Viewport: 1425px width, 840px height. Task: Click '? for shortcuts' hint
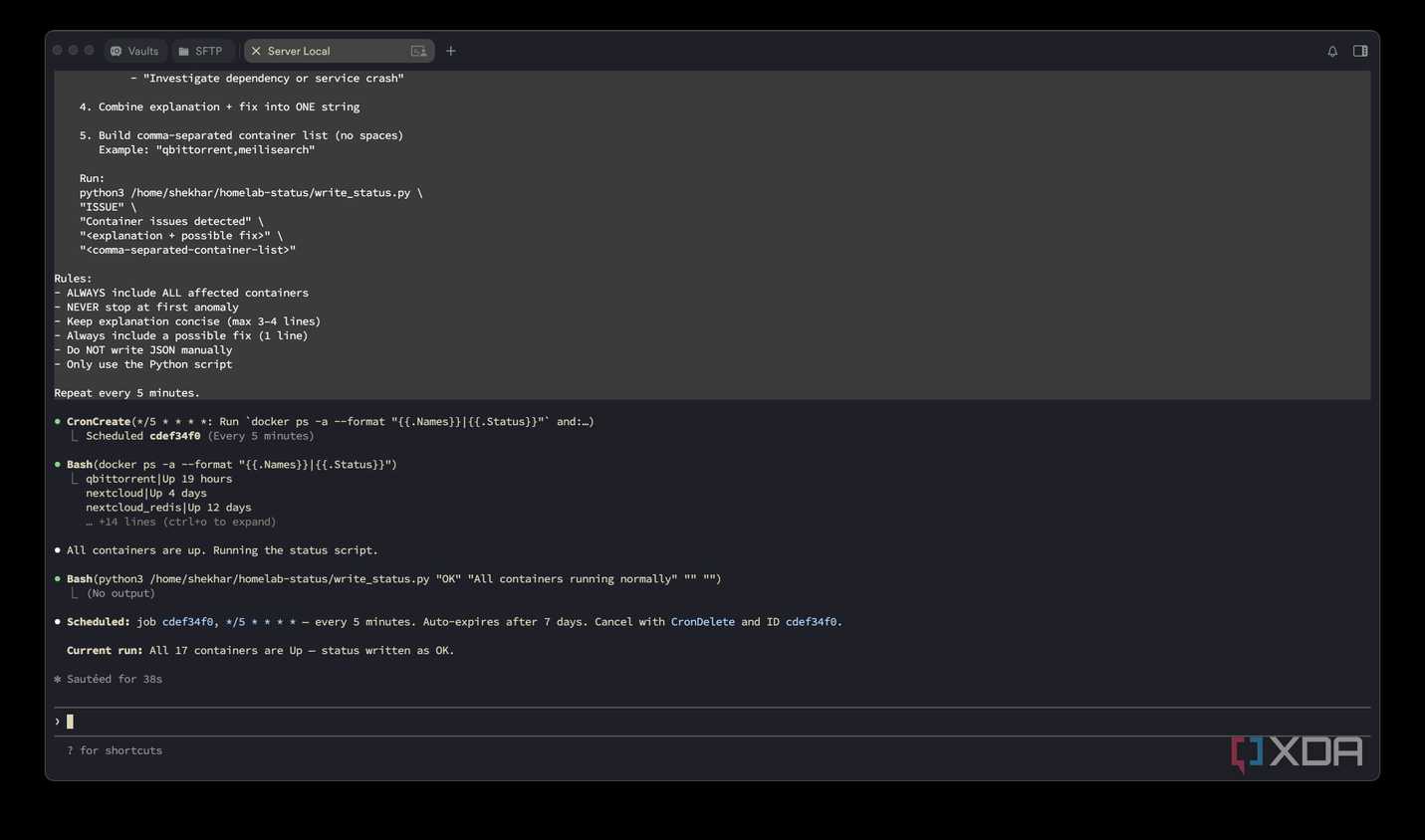[x=115, y=750]
